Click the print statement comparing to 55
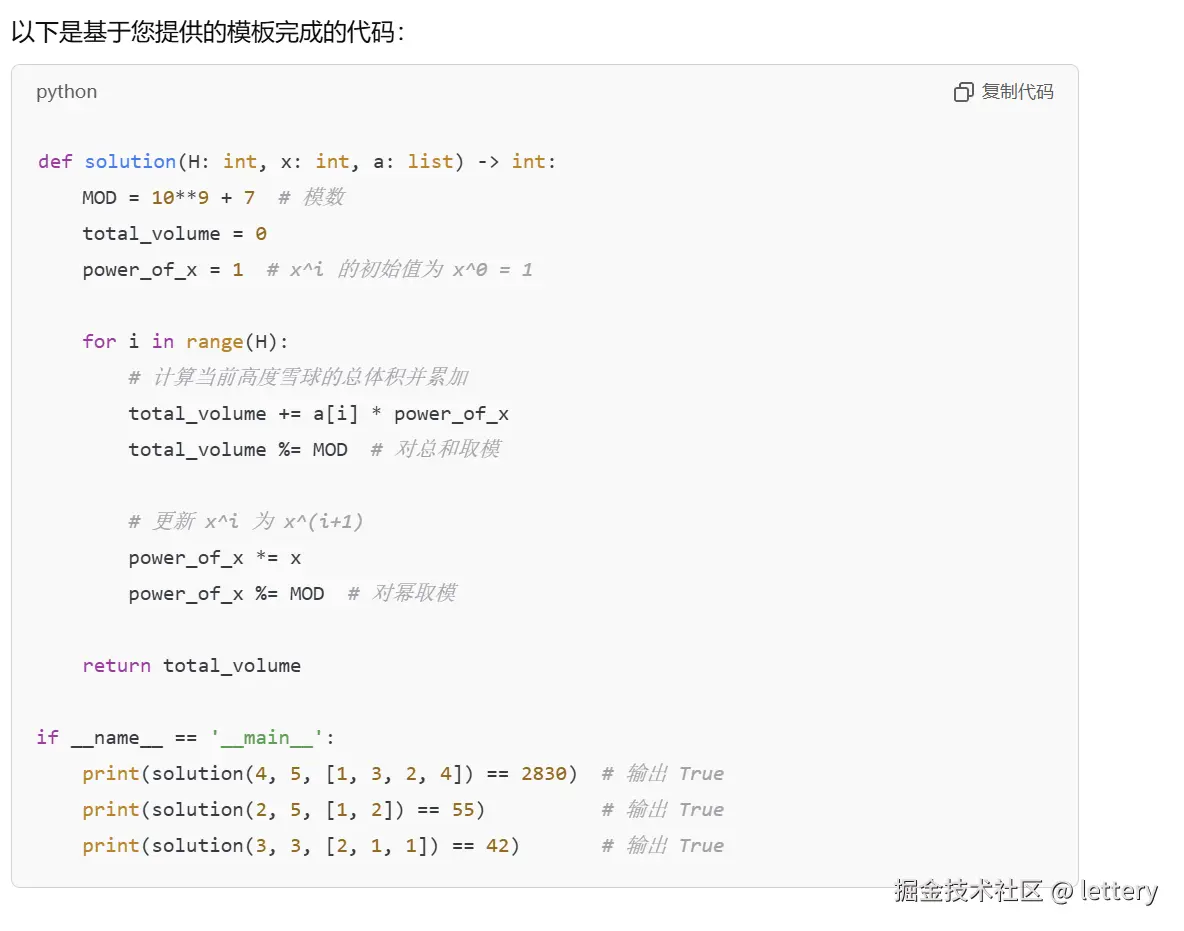This screenshot has height=931, width=1184. 284,810
